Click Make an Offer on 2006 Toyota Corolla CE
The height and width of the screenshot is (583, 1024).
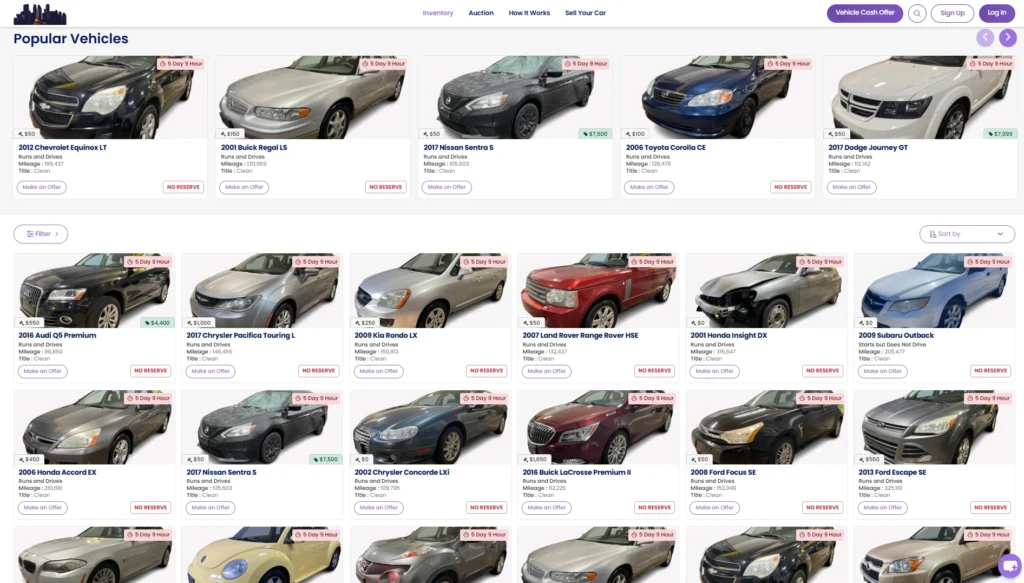point(648,187)
